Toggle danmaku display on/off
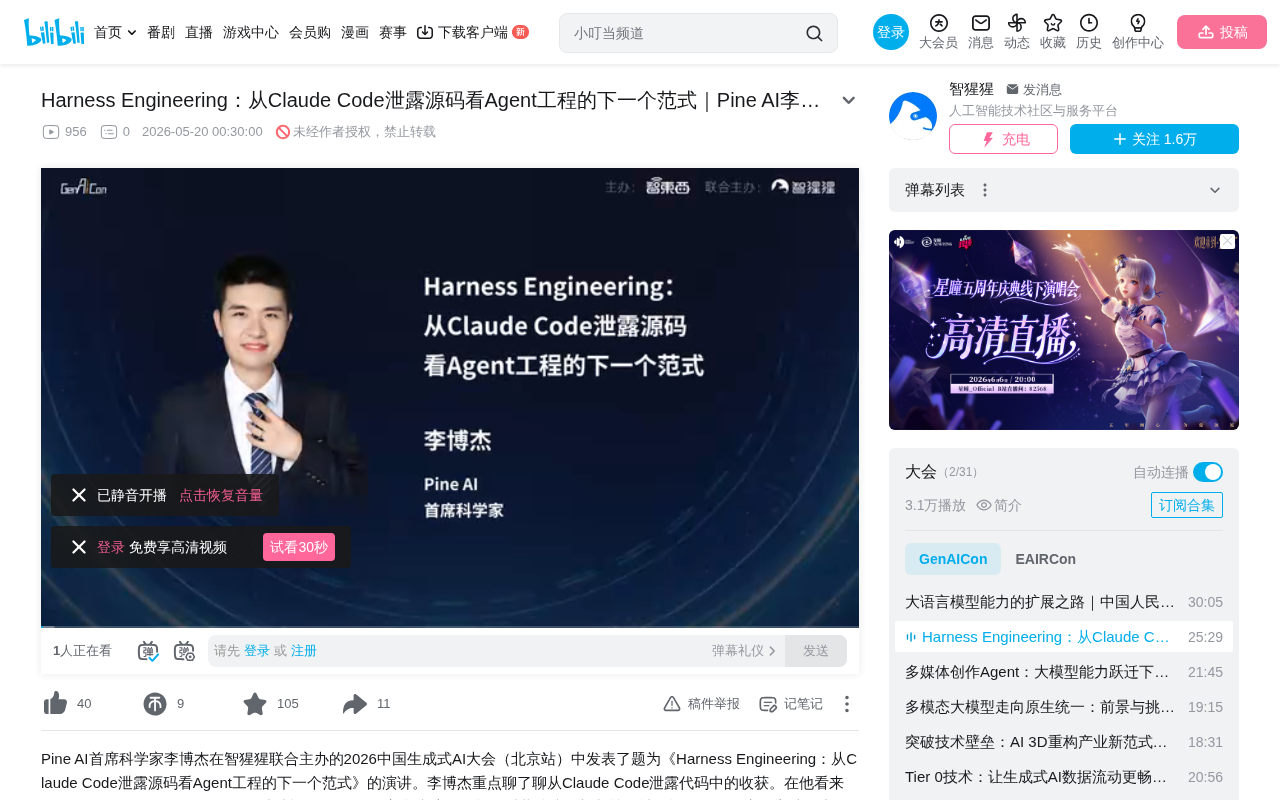Screen dimensions: 1280x800 (148, 651)
